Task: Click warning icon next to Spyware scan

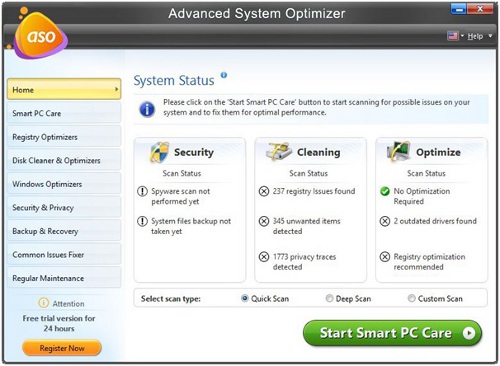Action: (142, 191)
